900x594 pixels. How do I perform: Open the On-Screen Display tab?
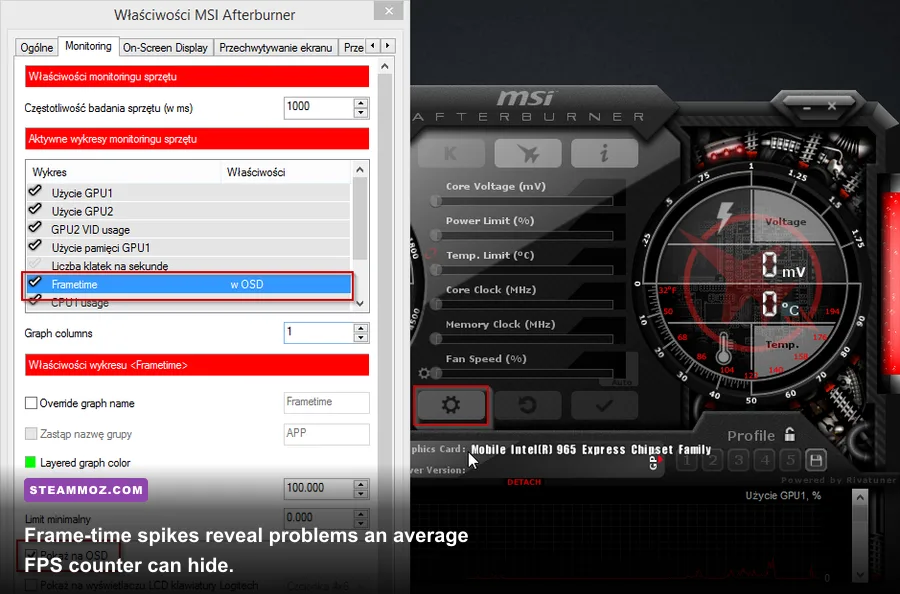165,48
